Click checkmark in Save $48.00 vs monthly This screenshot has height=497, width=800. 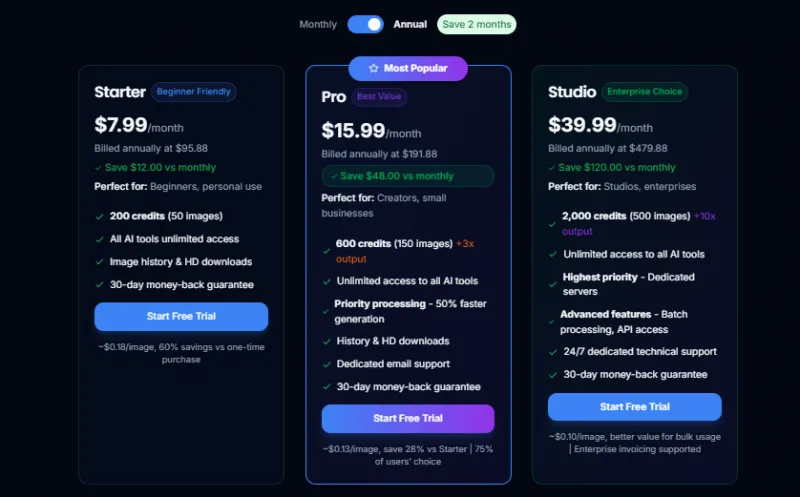(x=334, y=176)
